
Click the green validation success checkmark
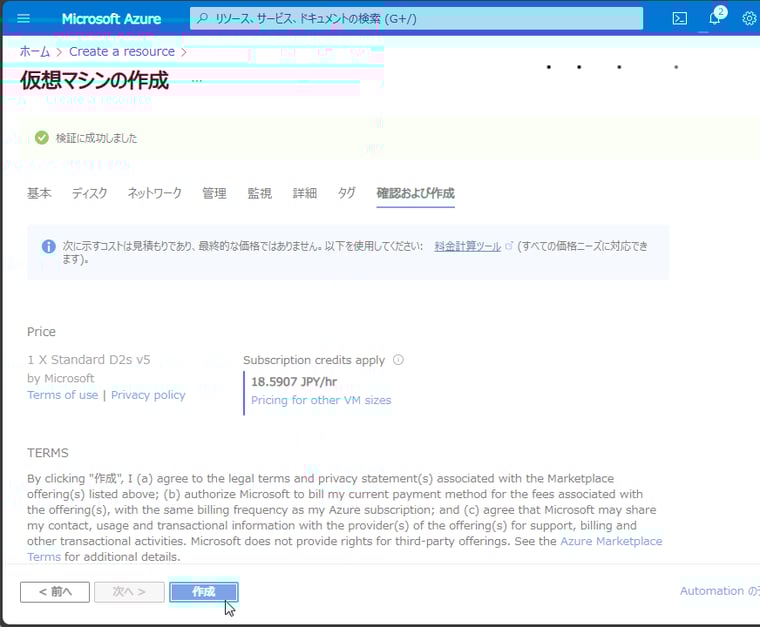[x=42, y=138]
